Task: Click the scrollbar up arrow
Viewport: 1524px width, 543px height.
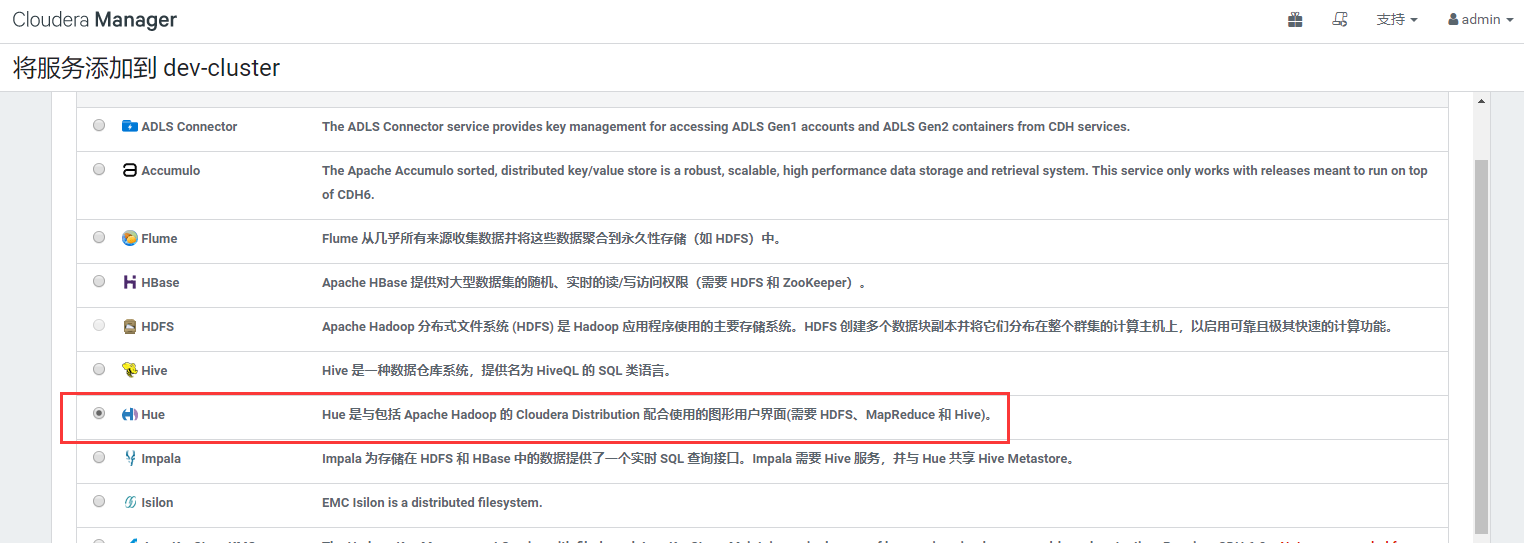Action: (1482, 101)
